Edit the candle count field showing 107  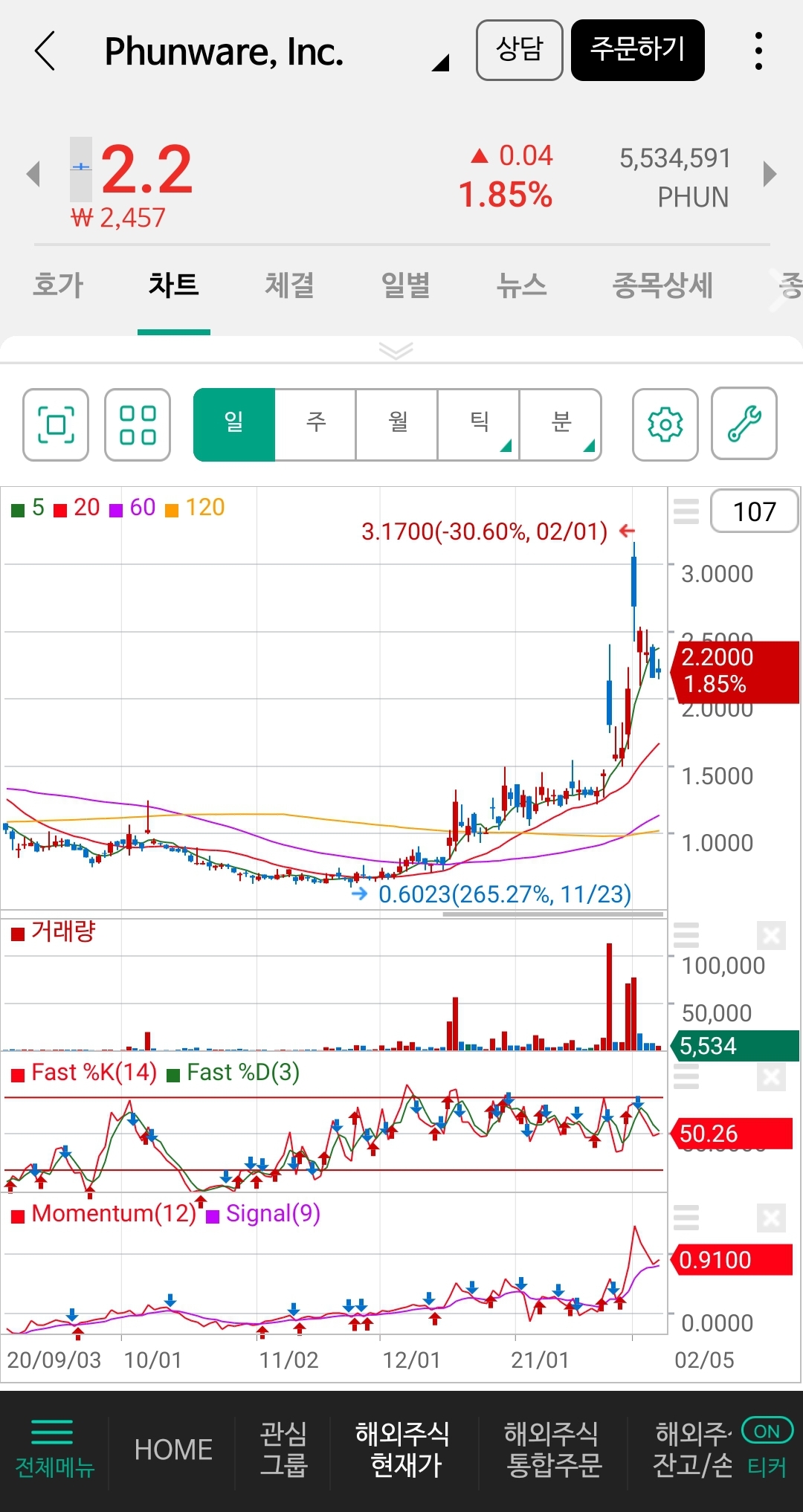(x=754, y=511)
